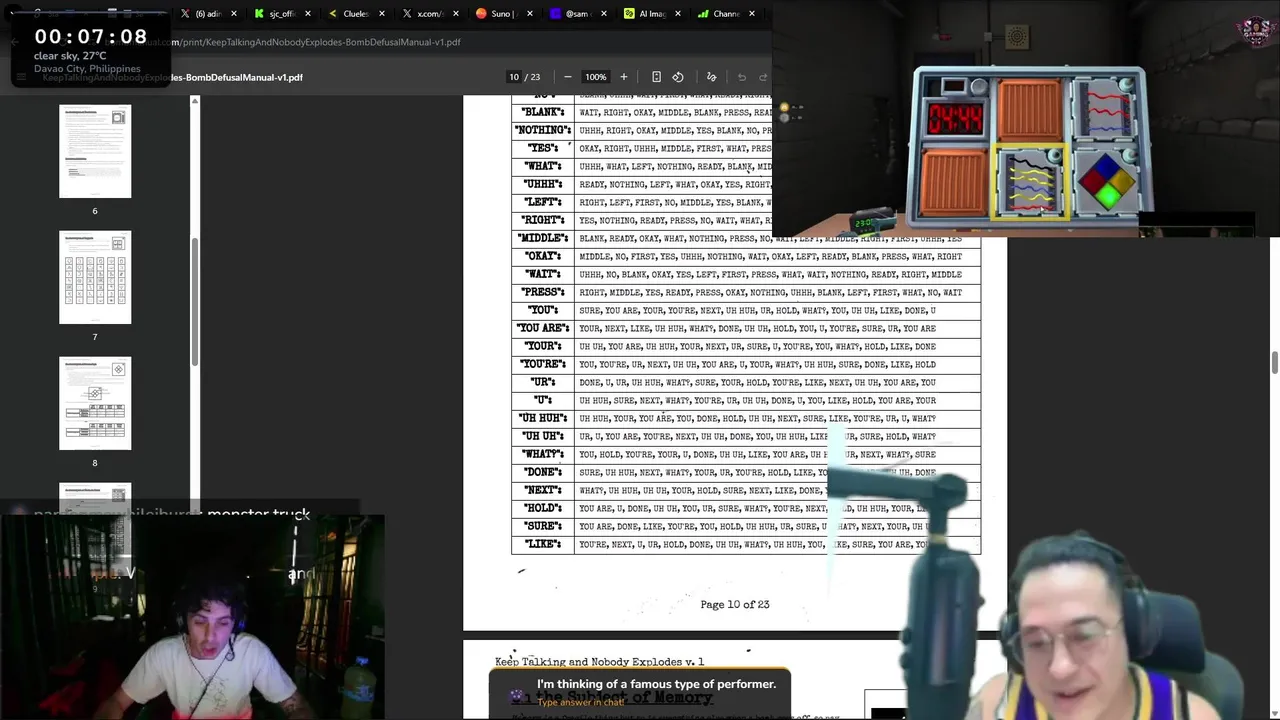Open page 6 thumbnail in sidebar
The height and width of the screenshot is (720, 1280).
coord(95,151)
